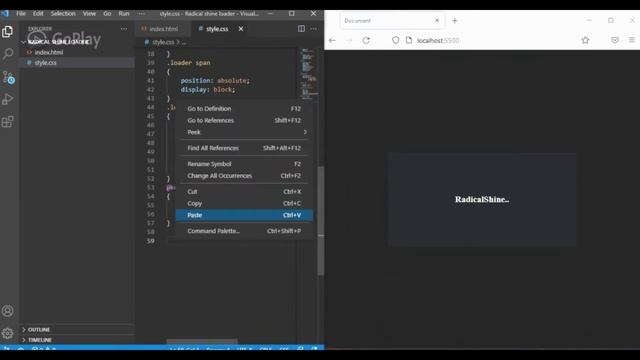Show hidden menu bar items ellipsis

pyautogui.click(x=141, y=13)
